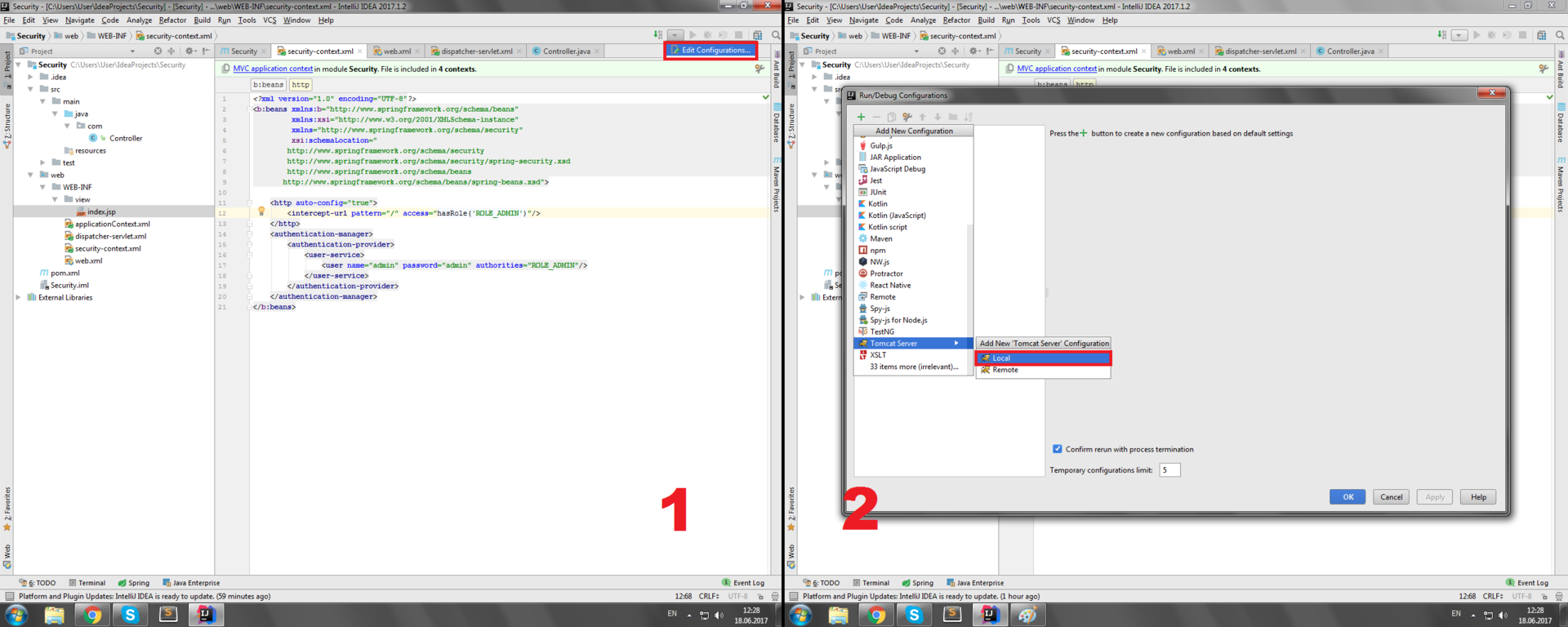Screen dimensions: 1568x627
Task: Click wrench icon in left MVC context banner
Action: point(759,69)
